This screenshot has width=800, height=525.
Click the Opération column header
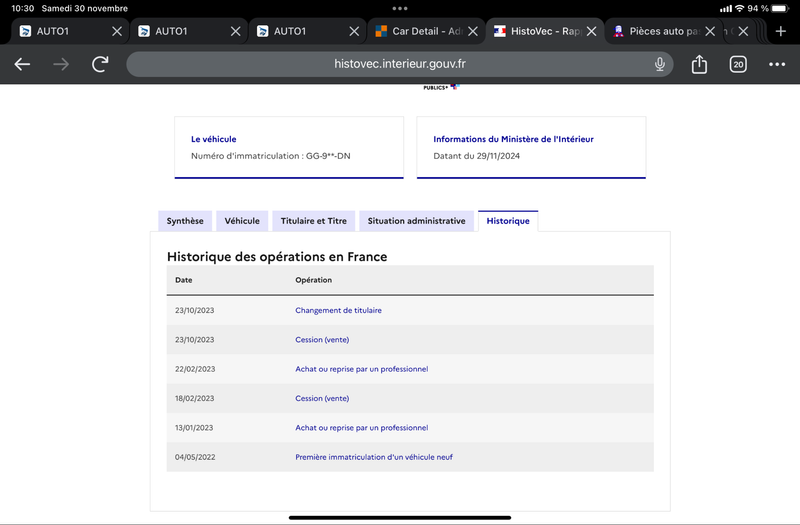pos(313,280)
